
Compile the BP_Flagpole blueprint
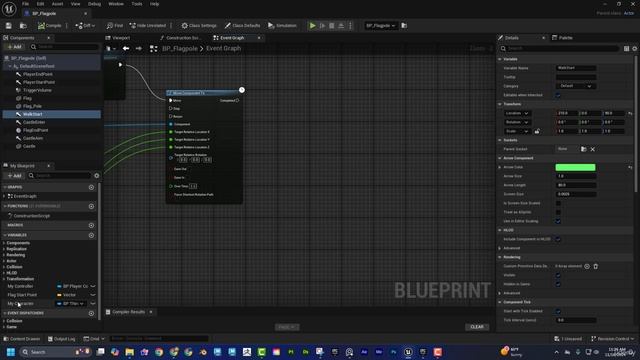(49, 26)
